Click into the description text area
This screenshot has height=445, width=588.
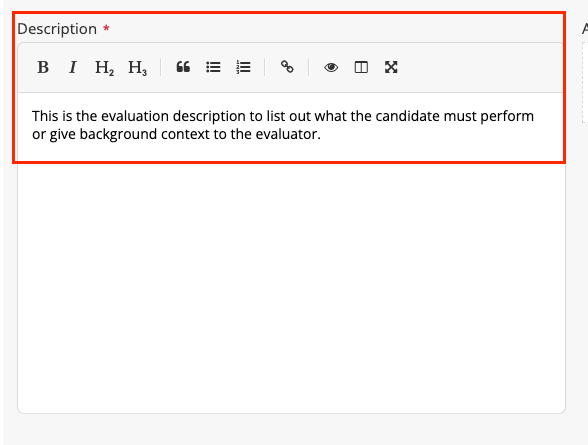click(291, 253)
